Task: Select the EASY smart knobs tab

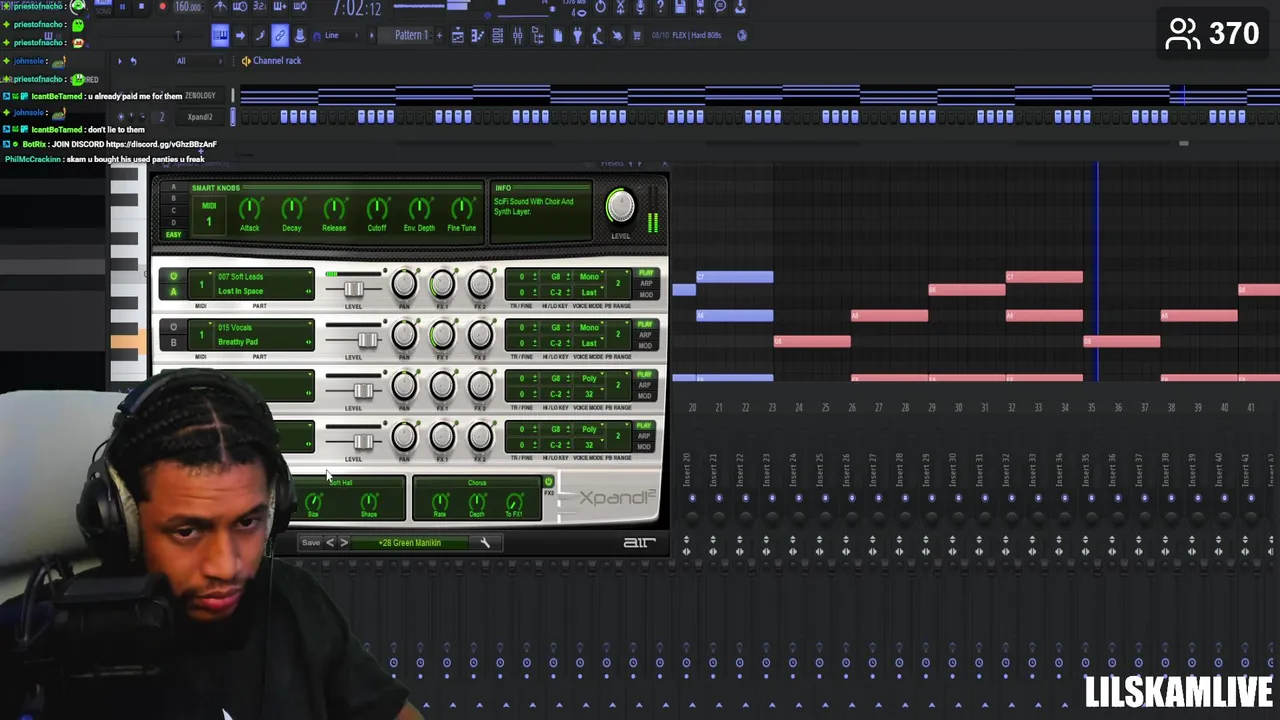Action: (x=173, y=235)
